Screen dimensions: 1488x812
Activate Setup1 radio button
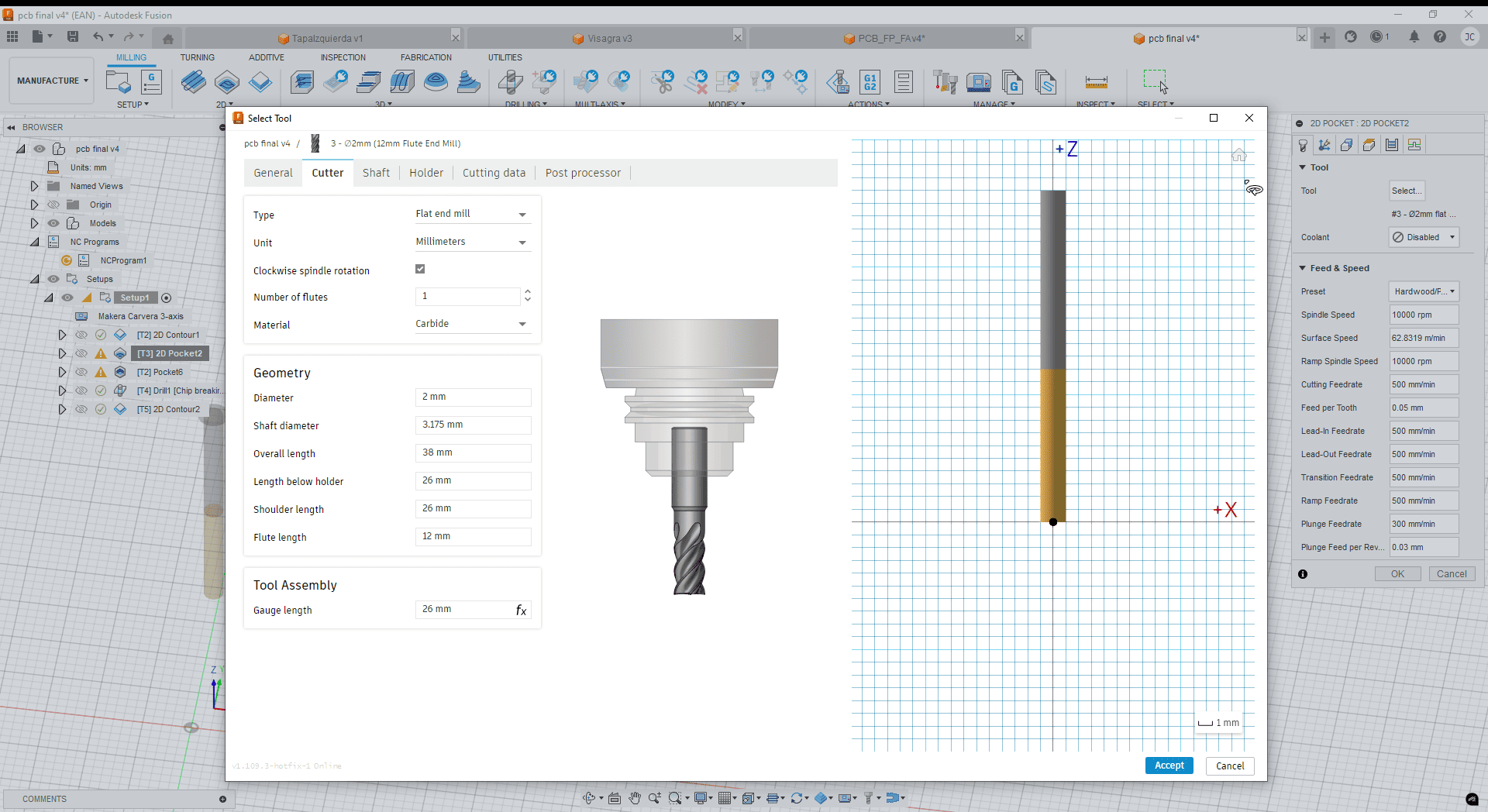tap(166, 298)
